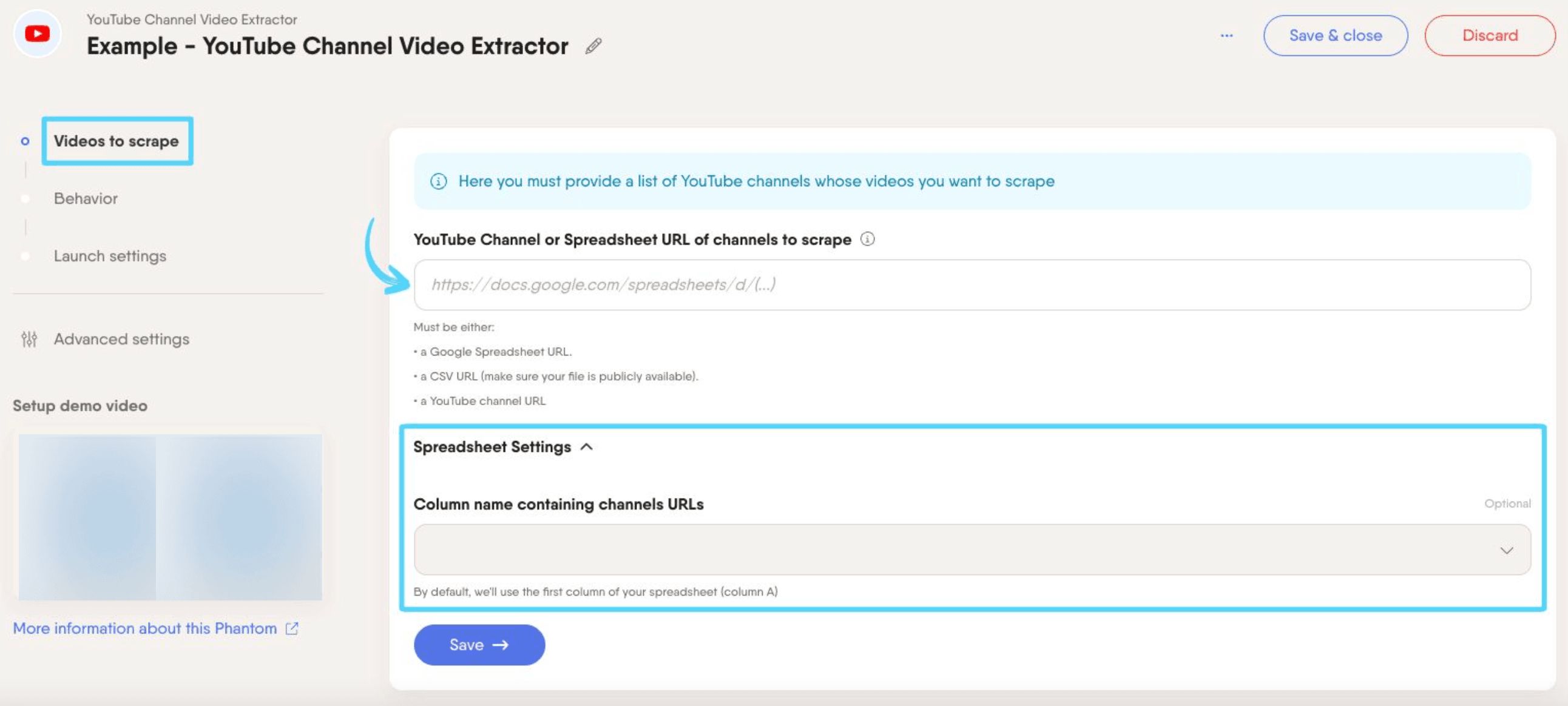Click info icon next to channels URL label

[x=867, y=238]
